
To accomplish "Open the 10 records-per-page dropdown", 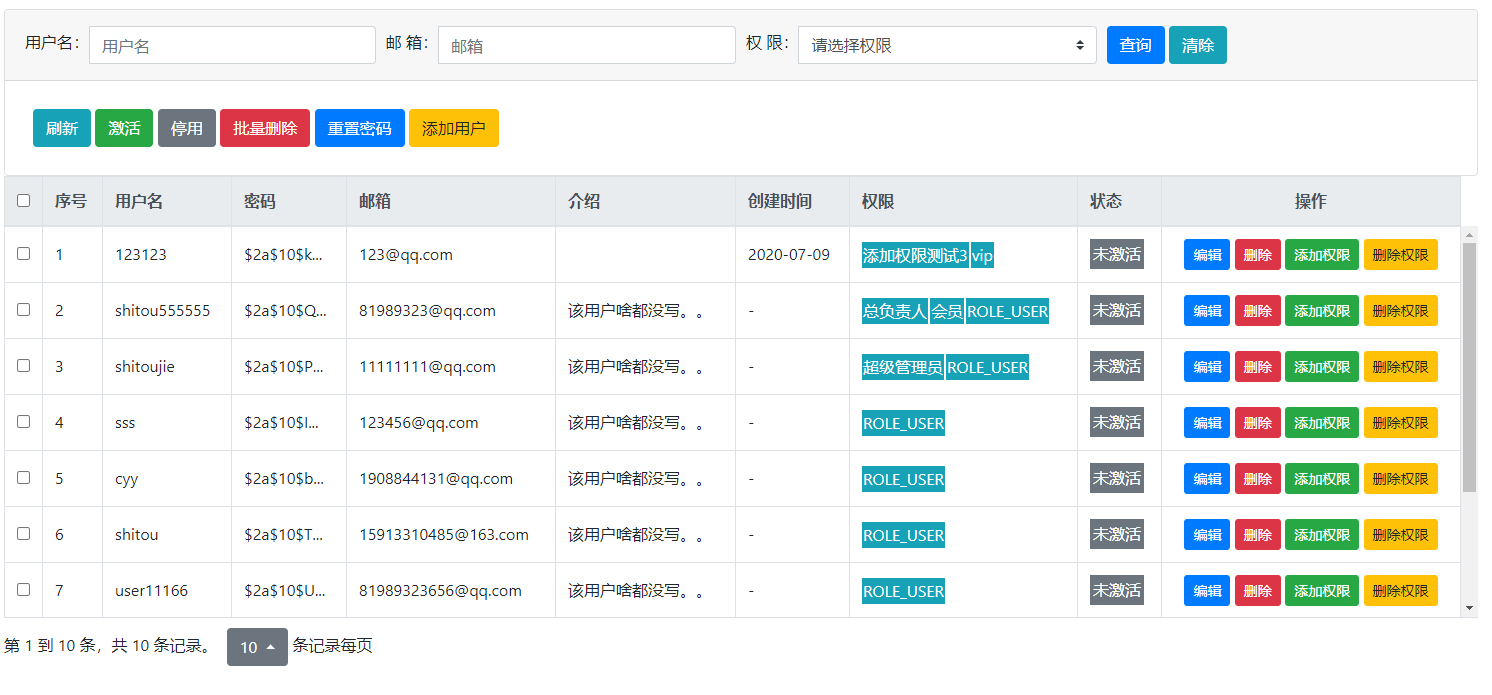I will (257, 647).
